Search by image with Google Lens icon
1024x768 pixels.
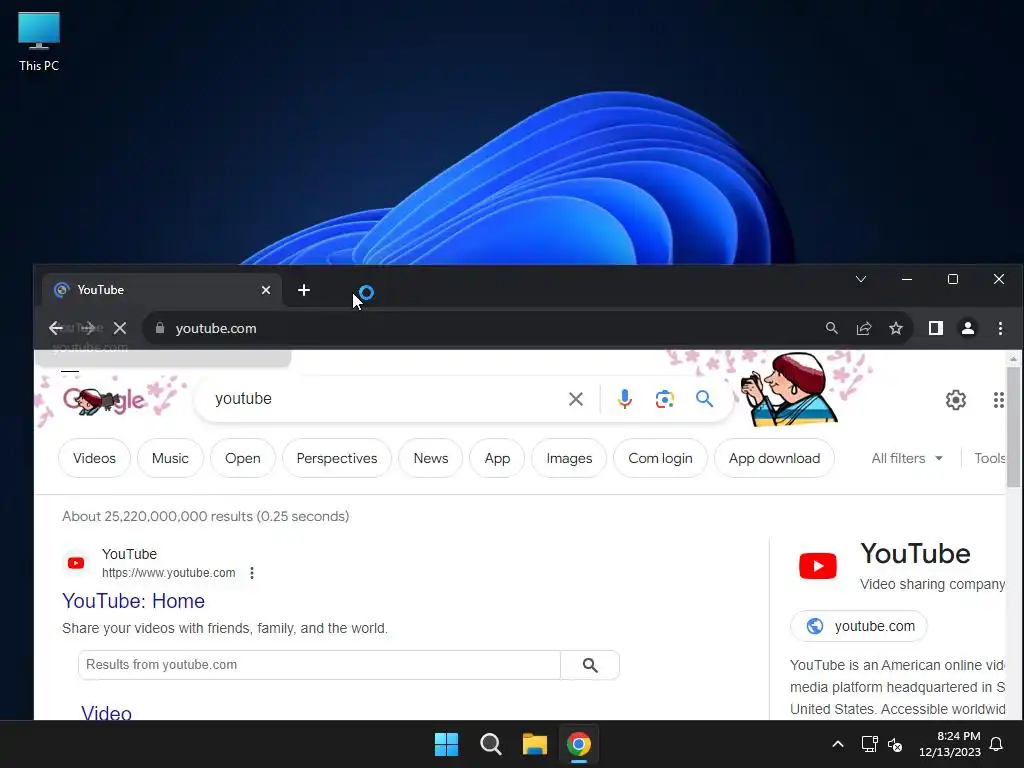(664, 398)
